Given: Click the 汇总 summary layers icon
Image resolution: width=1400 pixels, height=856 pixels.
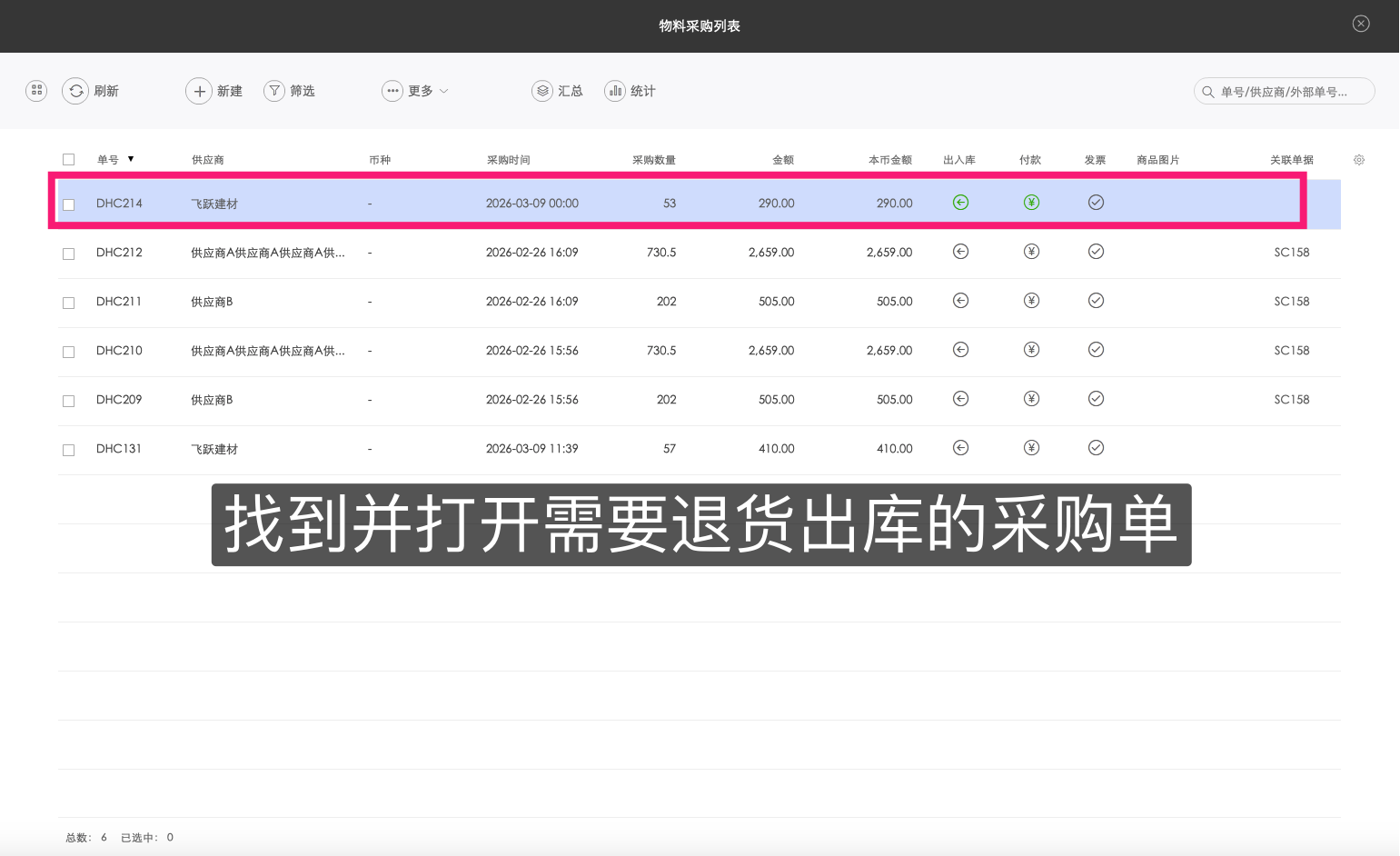Looking at the screenshot, I should coord(542,91).
